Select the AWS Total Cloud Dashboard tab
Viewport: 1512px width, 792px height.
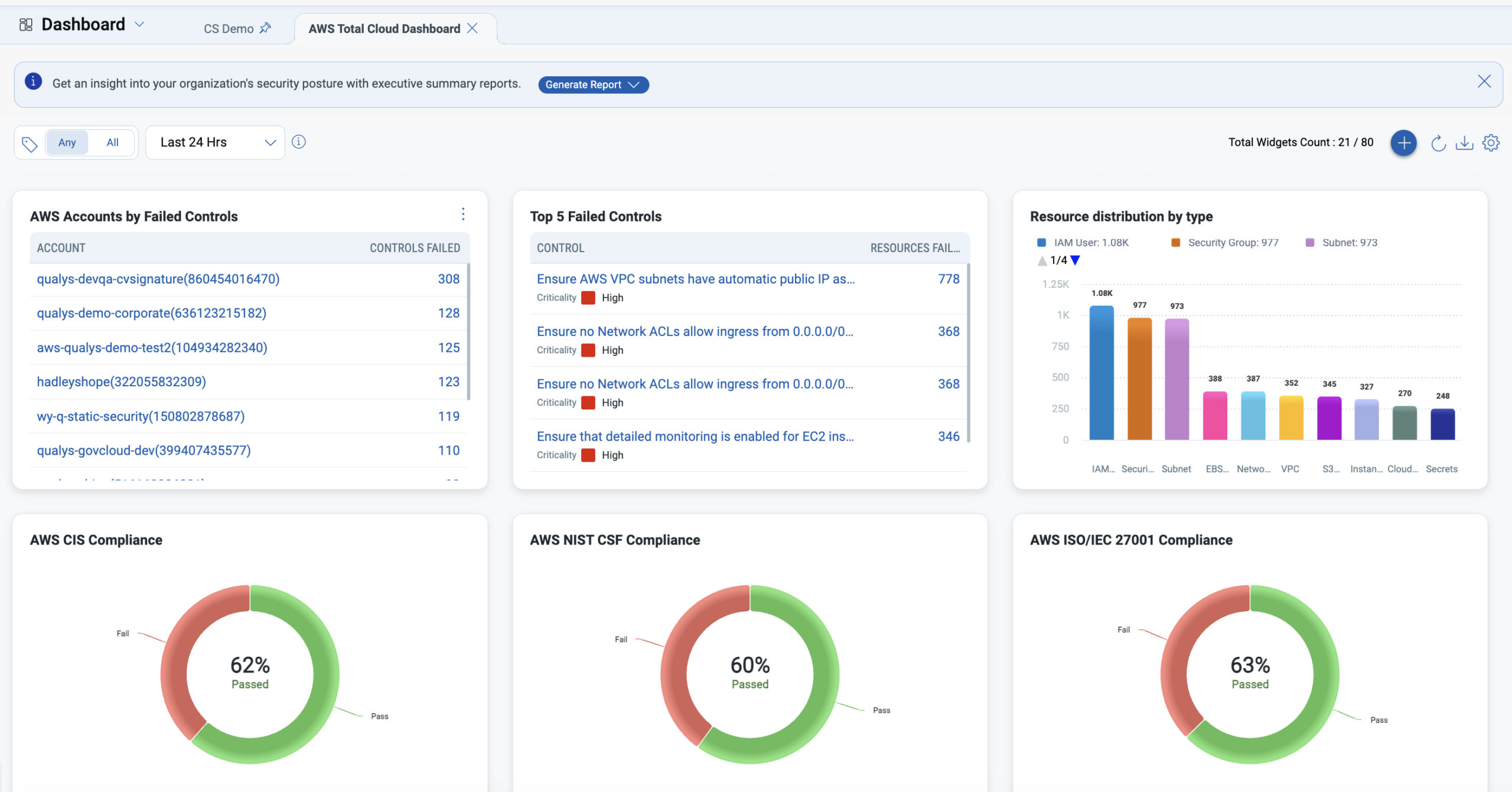[x=384, y=28]
